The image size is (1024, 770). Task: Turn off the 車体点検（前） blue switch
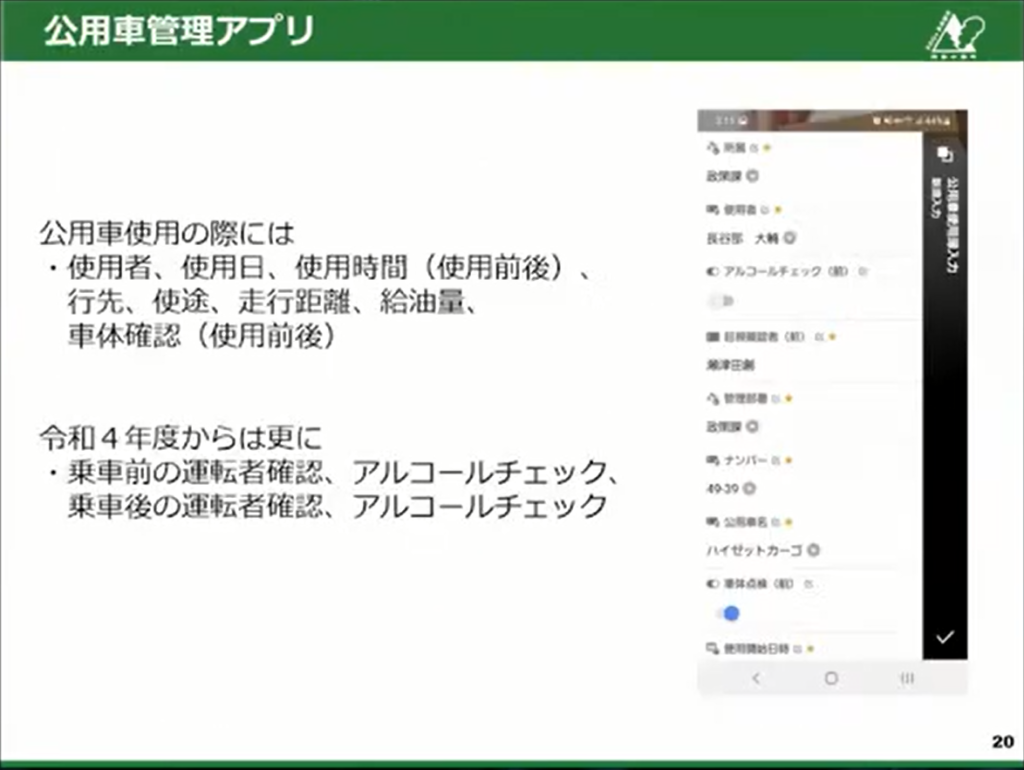[731, 612]
